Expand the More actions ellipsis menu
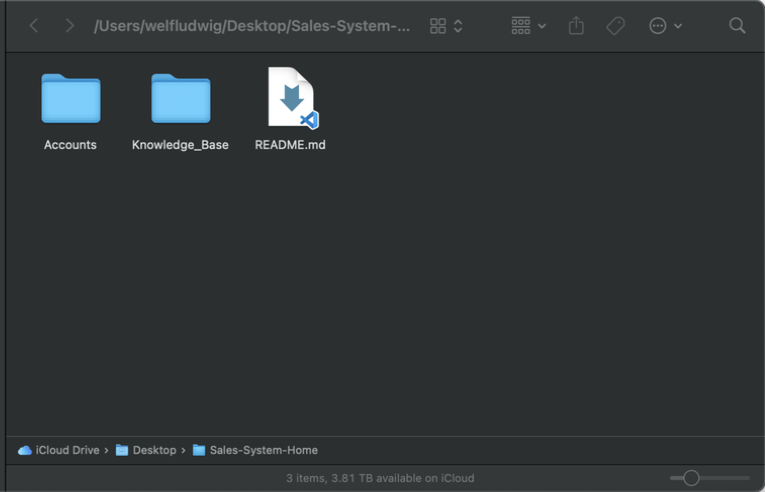Screen dimensions: 765x492 (665, 26)
